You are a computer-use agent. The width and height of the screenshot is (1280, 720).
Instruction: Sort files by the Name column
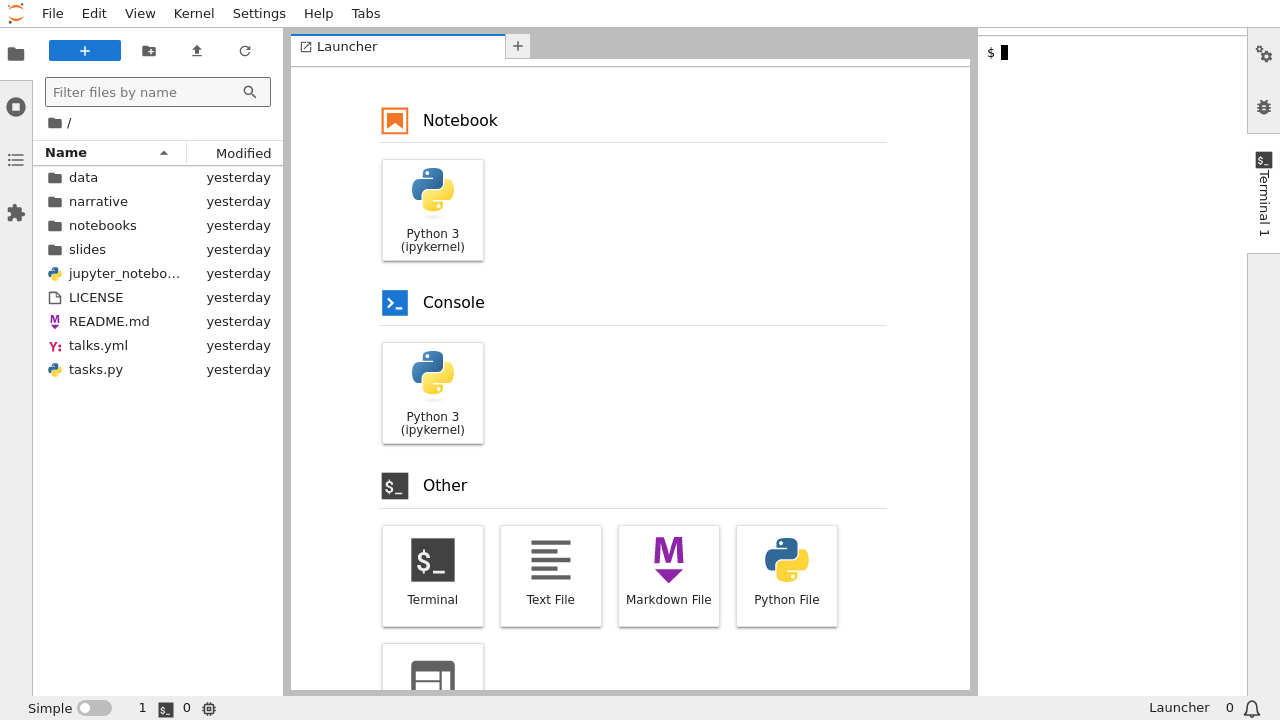click(109, 153)
